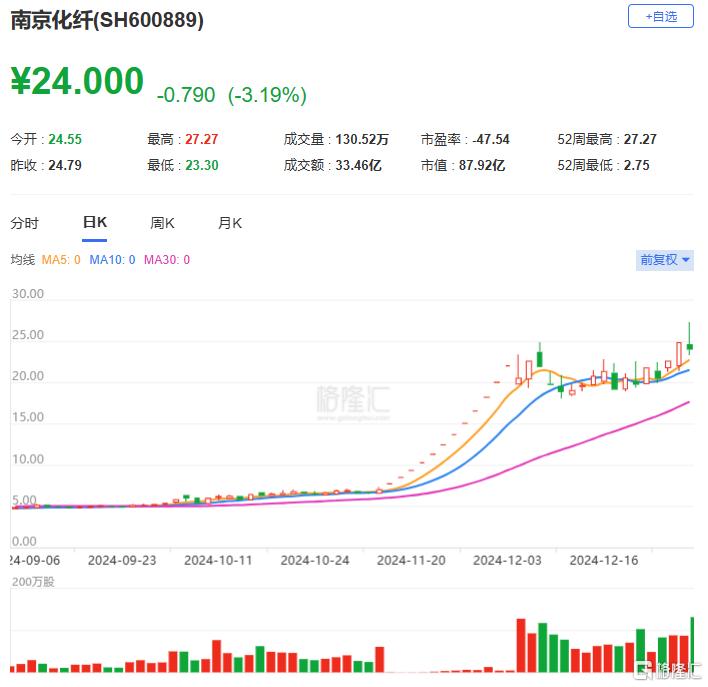Select the 日K tab

[95, 222]
